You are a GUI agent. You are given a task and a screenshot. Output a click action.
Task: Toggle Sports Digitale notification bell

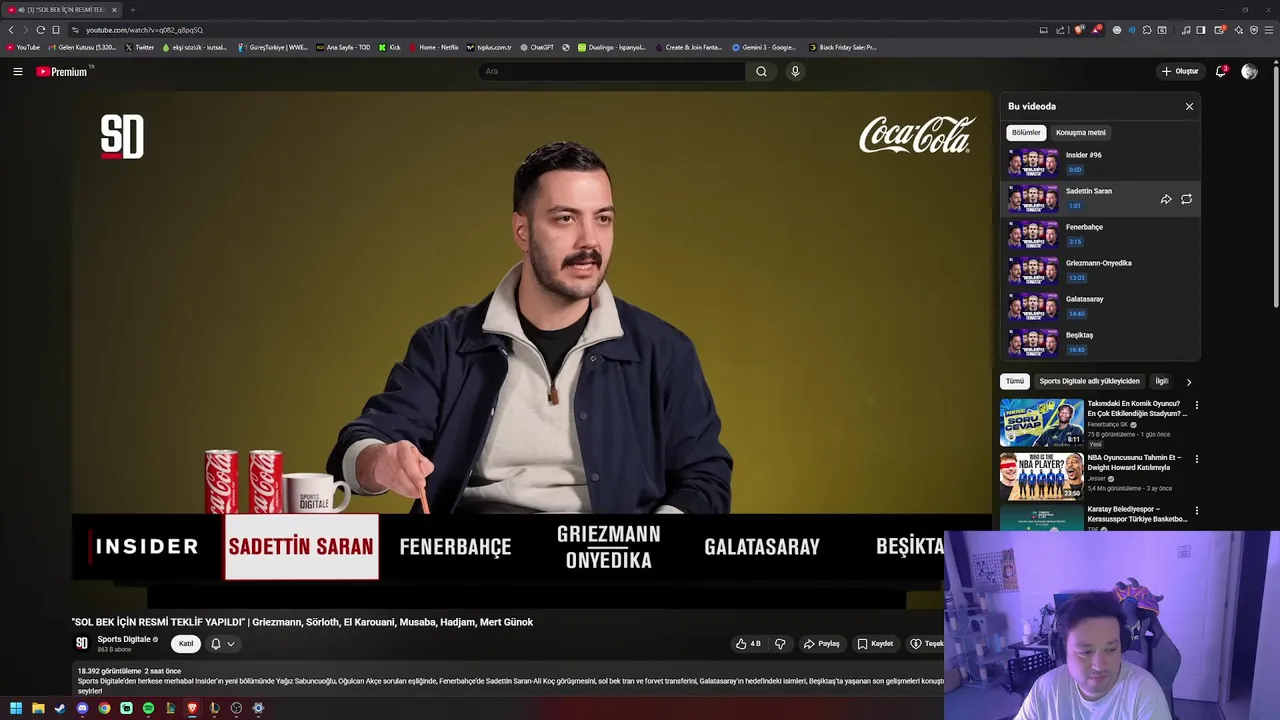coord(215,644)
